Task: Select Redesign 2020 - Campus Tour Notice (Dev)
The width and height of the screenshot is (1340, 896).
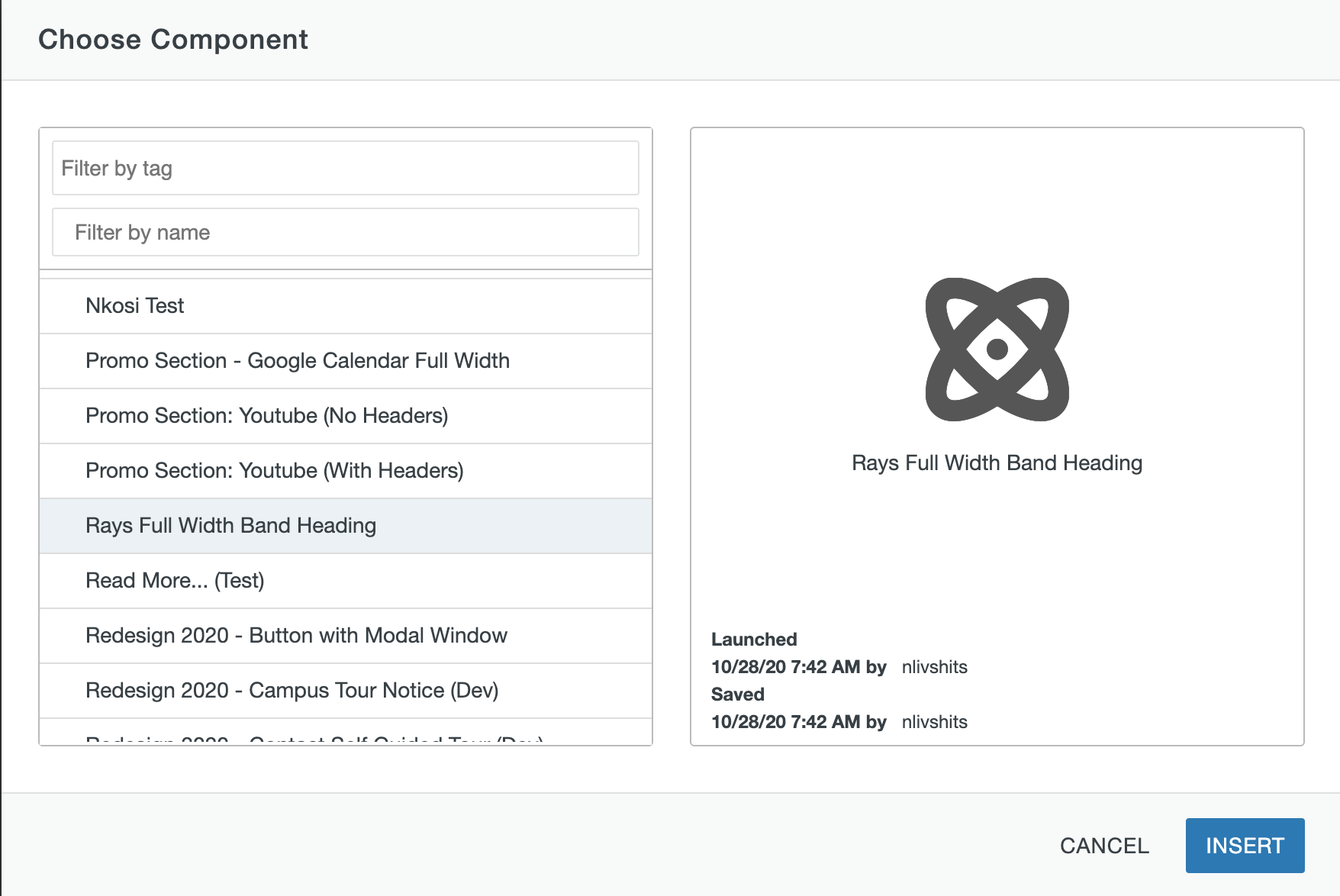Action: 345,691
